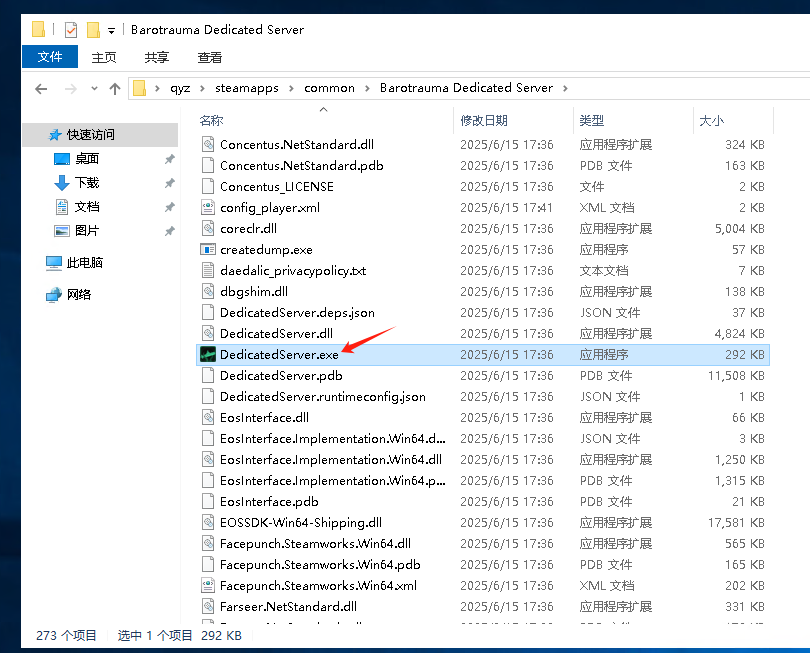
Task: Select DedicatedServer.dll file
Action: click(x=276, y=333)
